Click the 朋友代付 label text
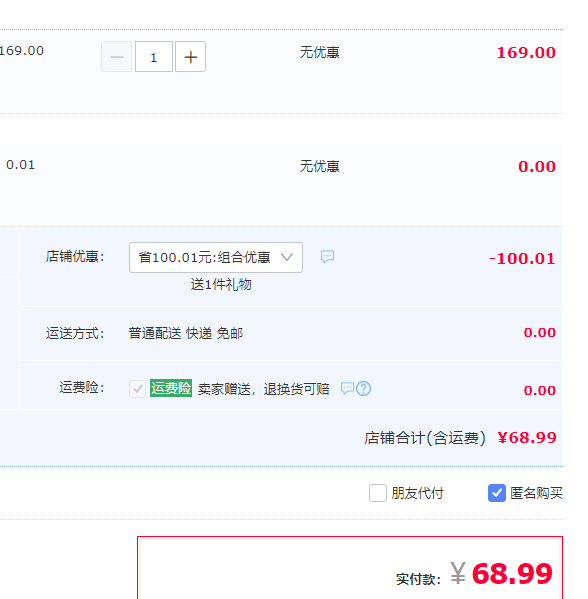Screen dimensions: 588x599 418,493
